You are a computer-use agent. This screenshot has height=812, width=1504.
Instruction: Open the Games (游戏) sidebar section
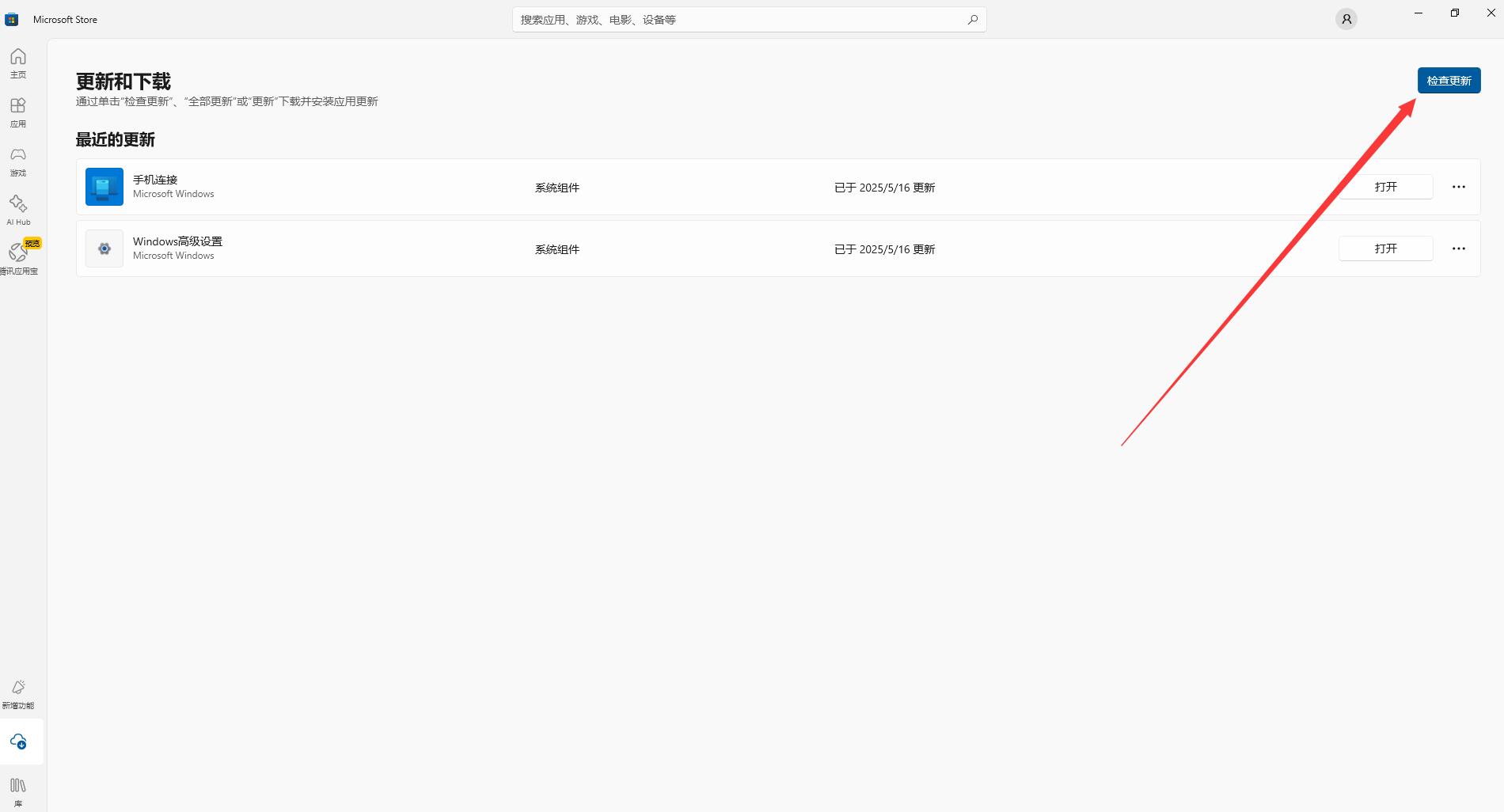(x=18, y=161)
